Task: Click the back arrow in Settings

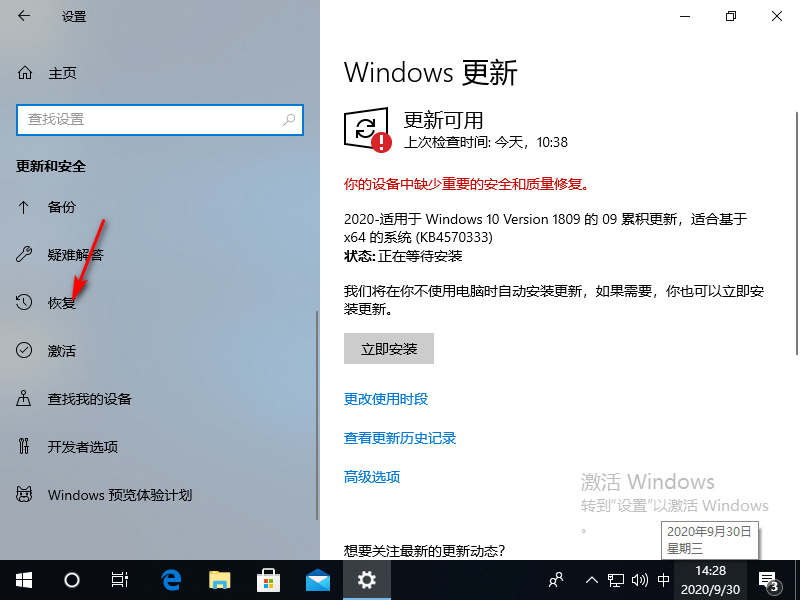Action: (24, 17)
